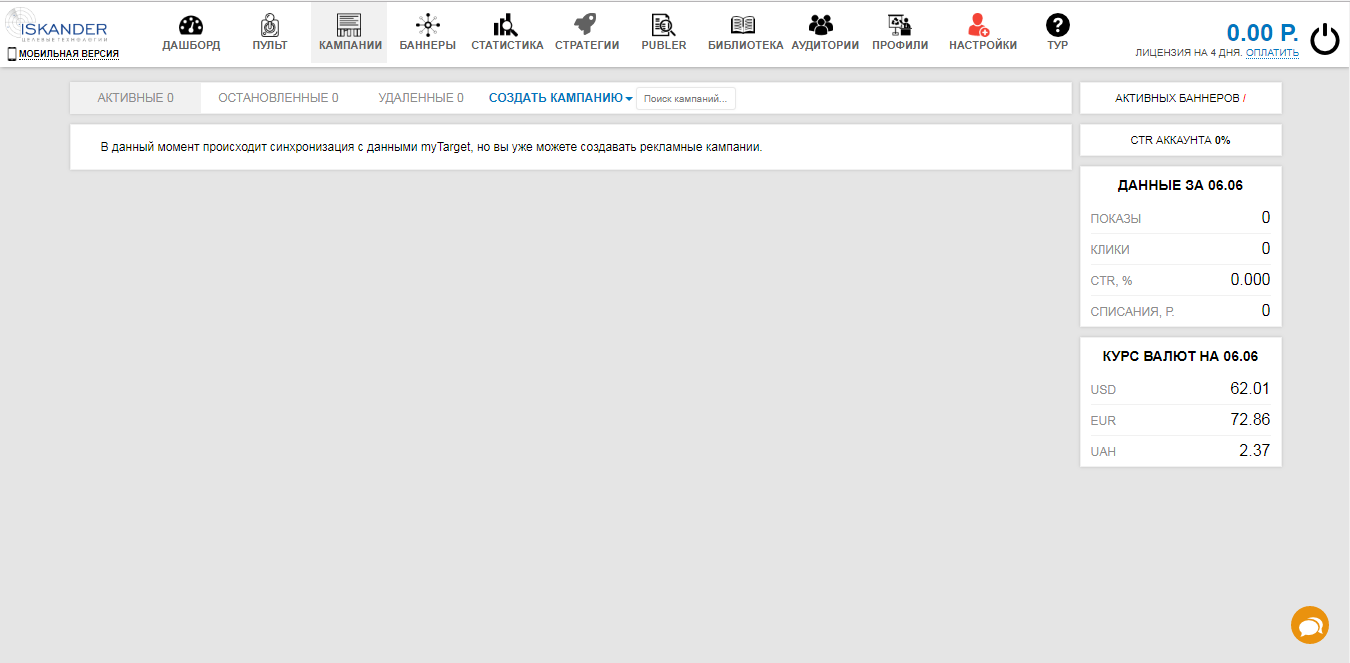
Task: Open the Publer search document icon
Action: point(663,25)
